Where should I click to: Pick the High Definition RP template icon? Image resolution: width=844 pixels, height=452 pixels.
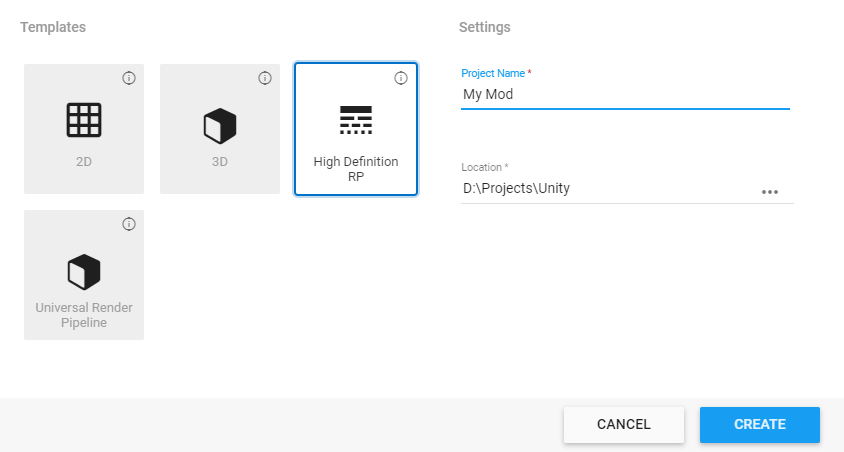click(x=356, y=120)
